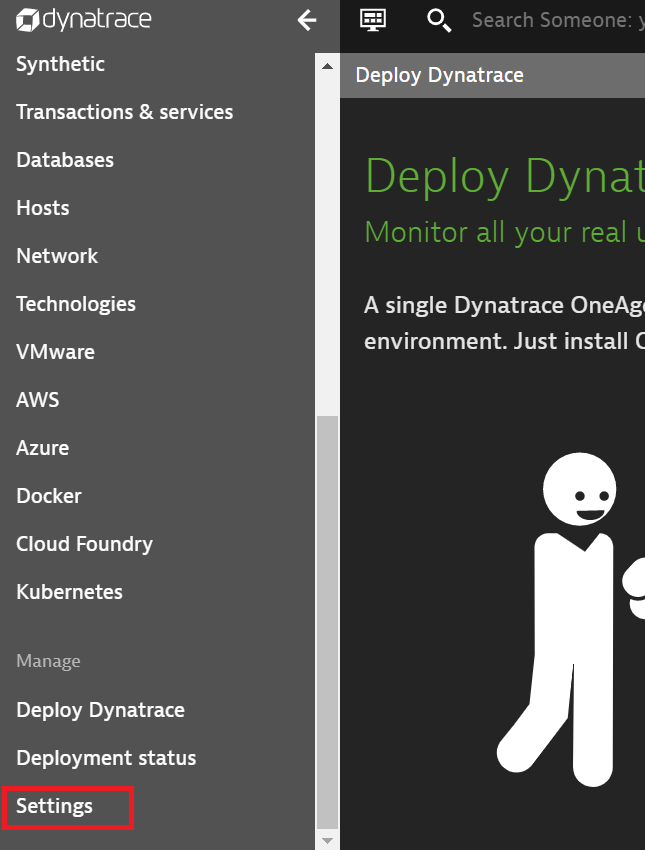Open VMware menu entry
Image resolution: width=645 pixels, height=850 pixels.
pyautogui.click(x=55, y=352)
